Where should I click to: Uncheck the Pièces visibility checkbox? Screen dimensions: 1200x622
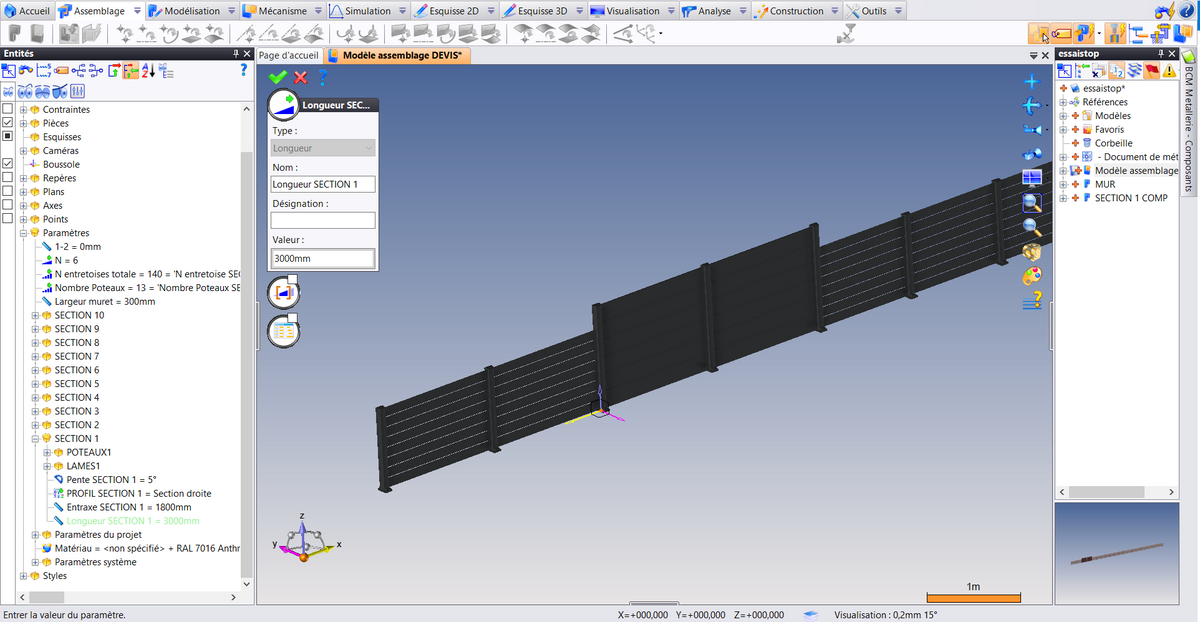click(8, 123)
